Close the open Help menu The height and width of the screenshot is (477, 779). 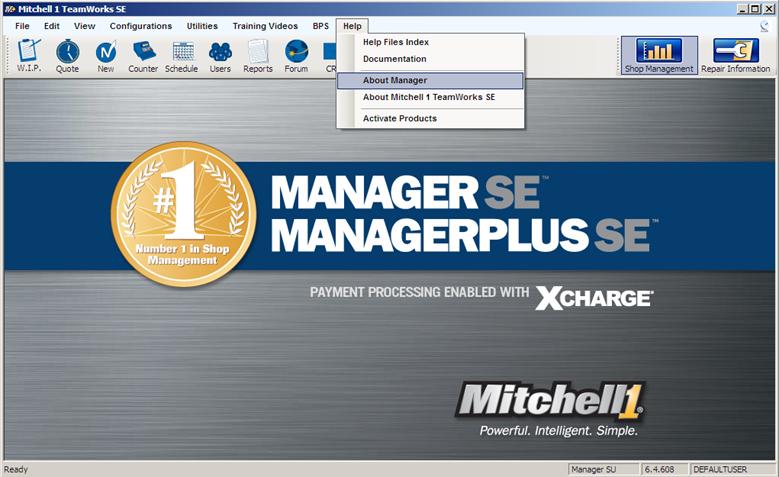click(352, 26)
